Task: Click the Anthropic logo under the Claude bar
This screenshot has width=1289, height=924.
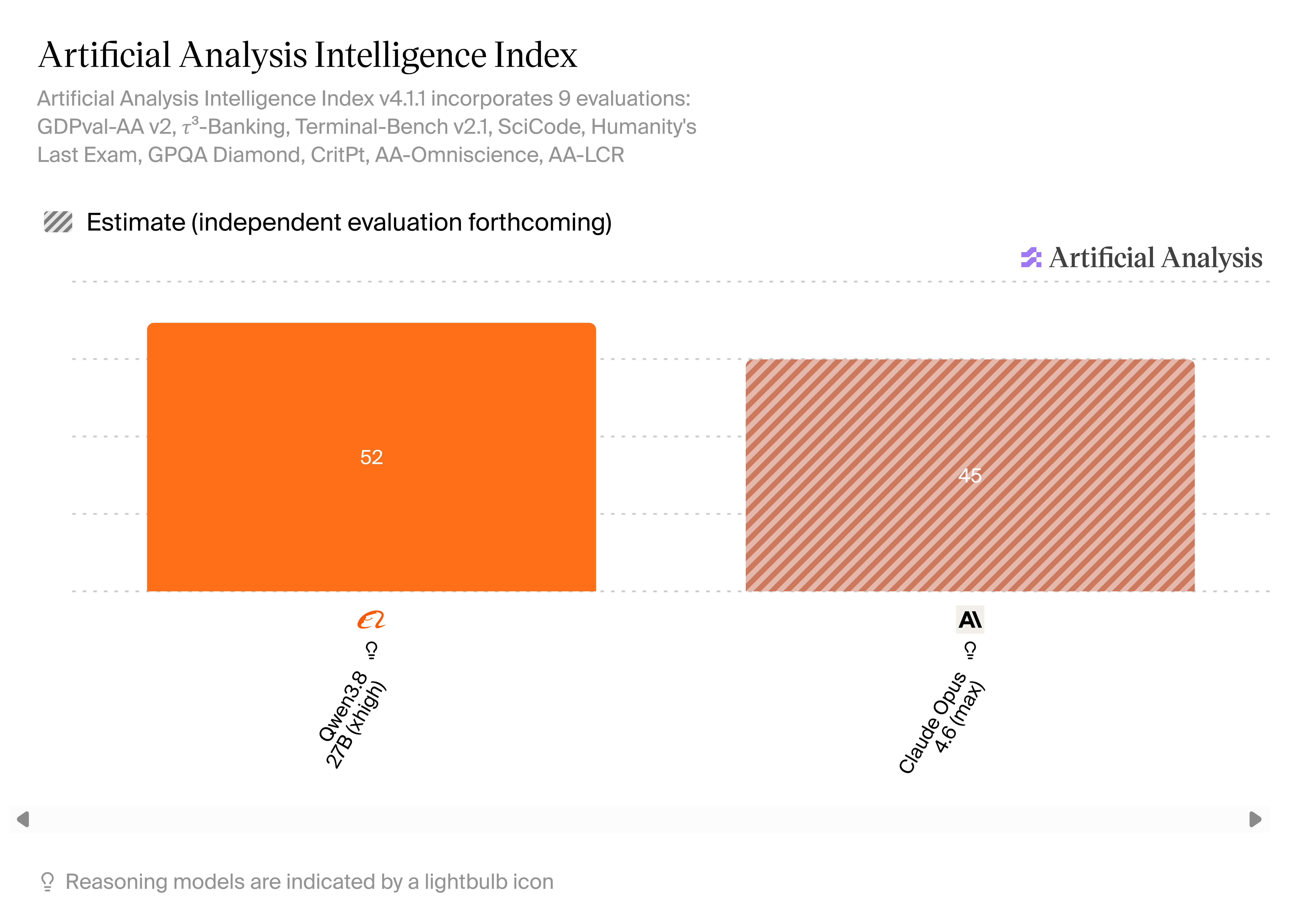Action: pyautogui.click(x=970, y=620)
